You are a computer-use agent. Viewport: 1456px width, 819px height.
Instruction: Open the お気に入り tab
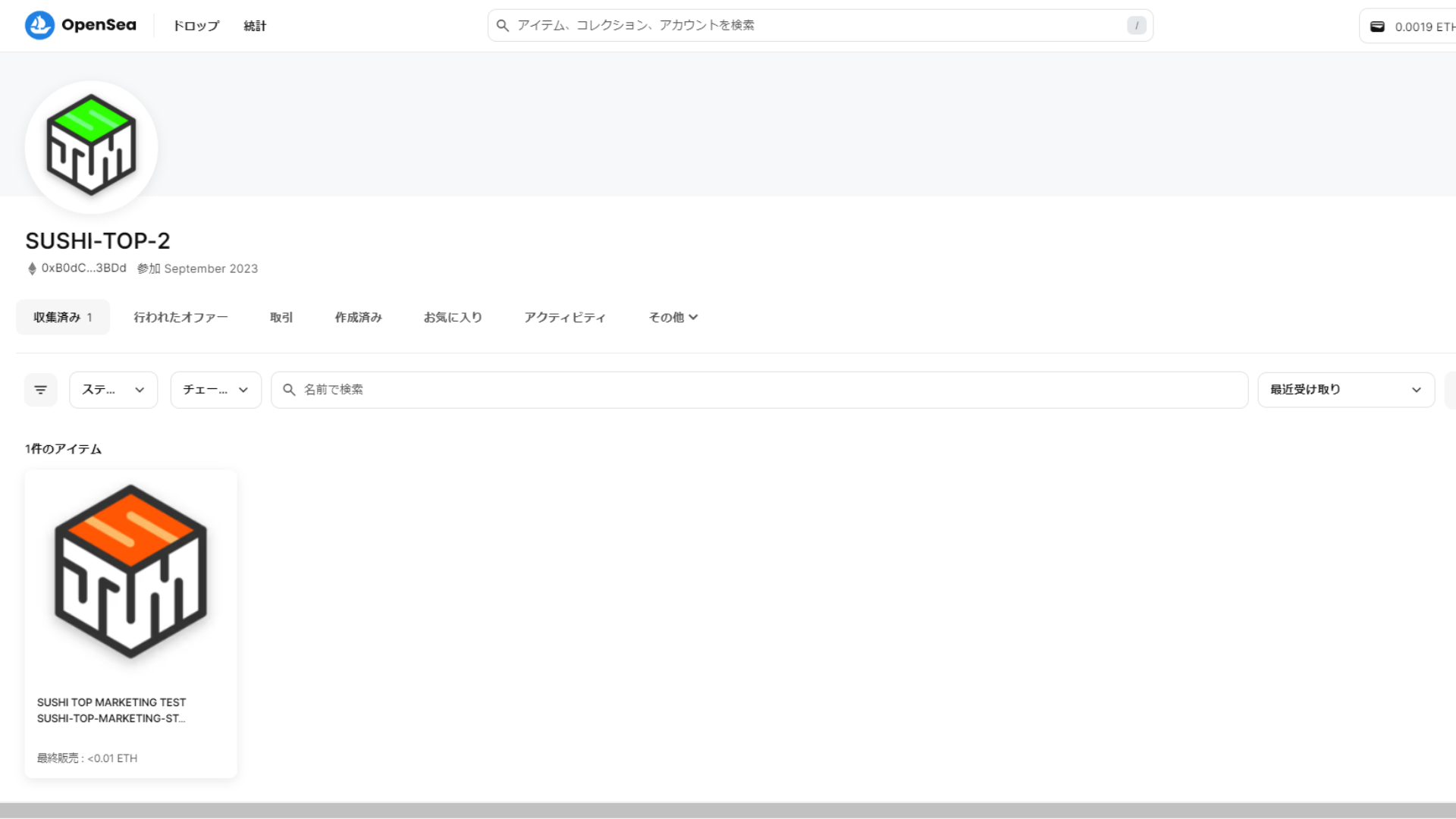click(x=453, y=317)
